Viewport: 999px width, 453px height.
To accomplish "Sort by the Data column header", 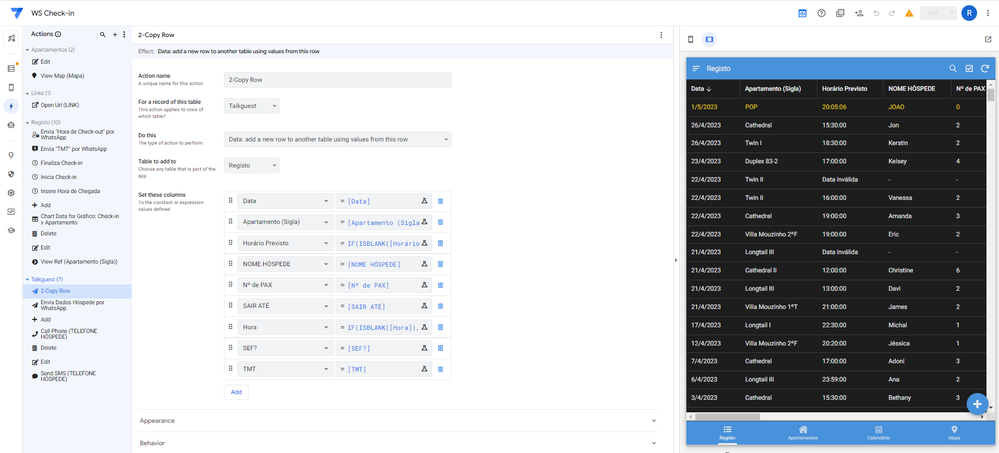I will point(701,89).
